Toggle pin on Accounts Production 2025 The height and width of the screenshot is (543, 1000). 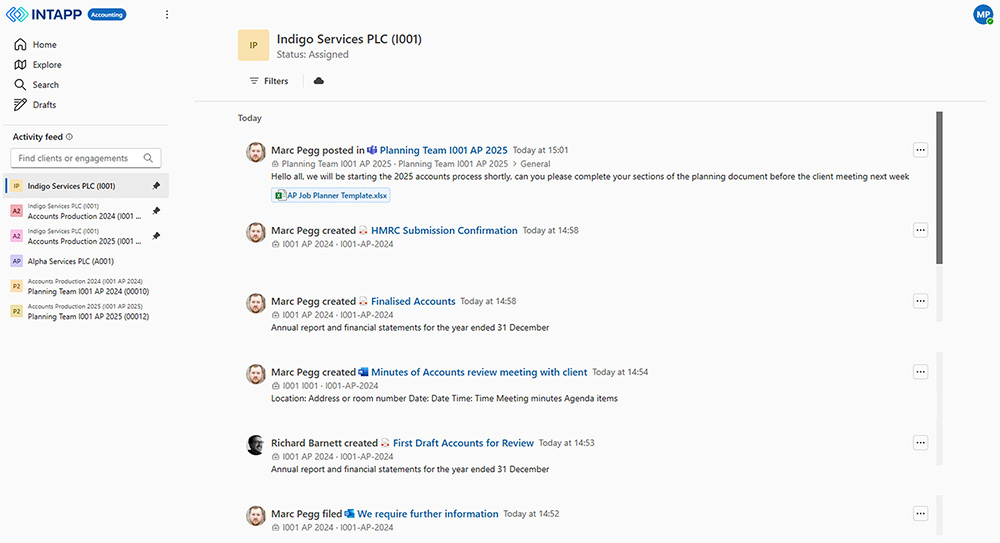pos(155,236)
